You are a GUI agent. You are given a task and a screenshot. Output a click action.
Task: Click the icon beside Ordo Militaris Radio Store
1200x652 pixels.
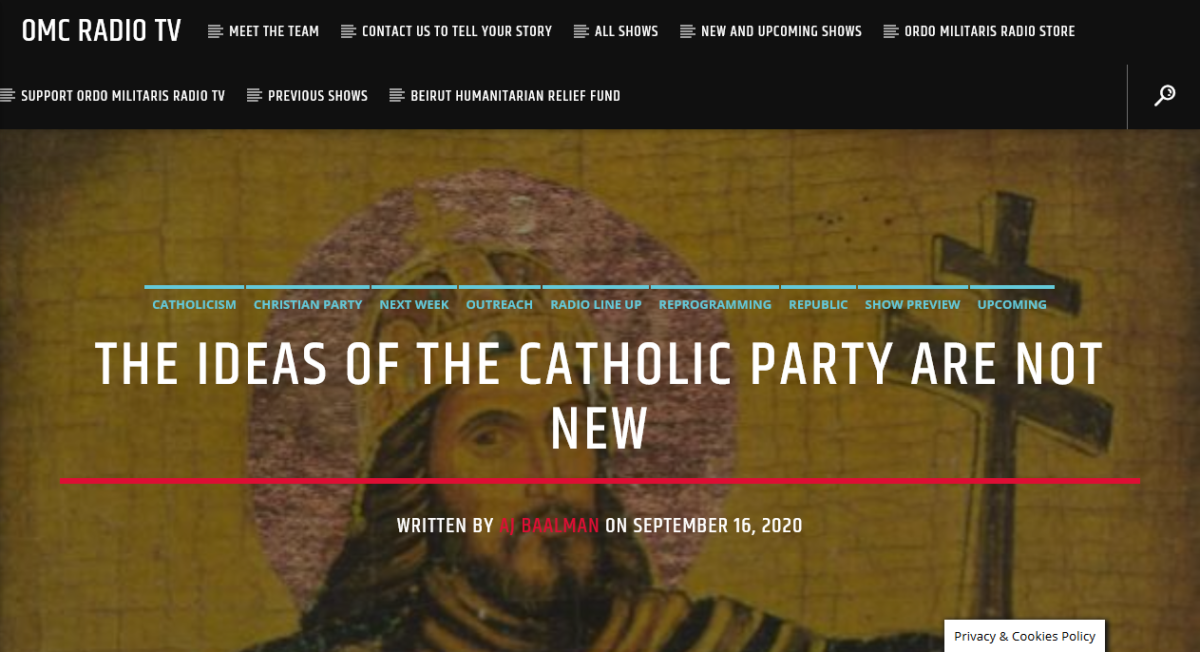[x=891, y=31]
